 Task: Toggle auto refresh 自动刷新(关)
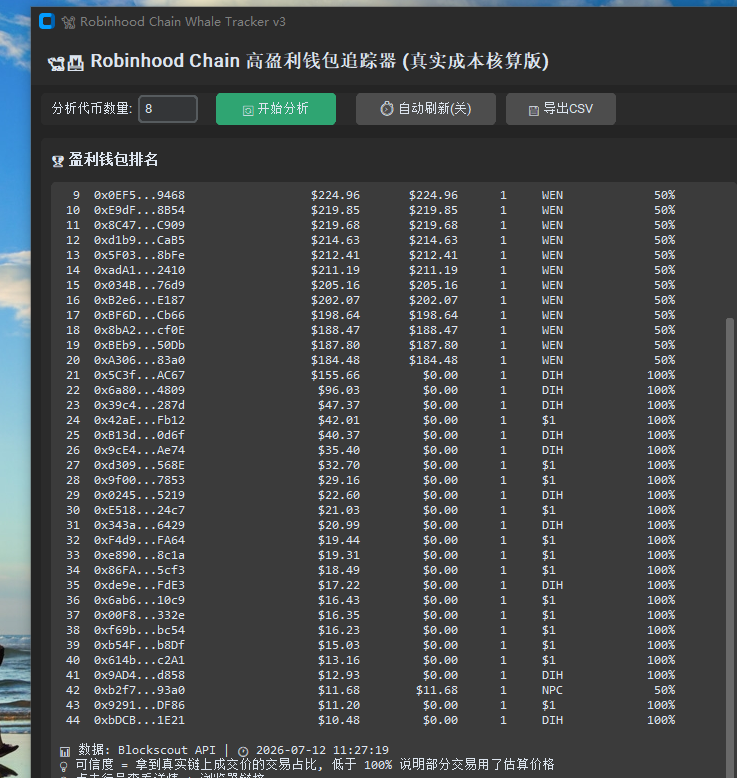426,109
